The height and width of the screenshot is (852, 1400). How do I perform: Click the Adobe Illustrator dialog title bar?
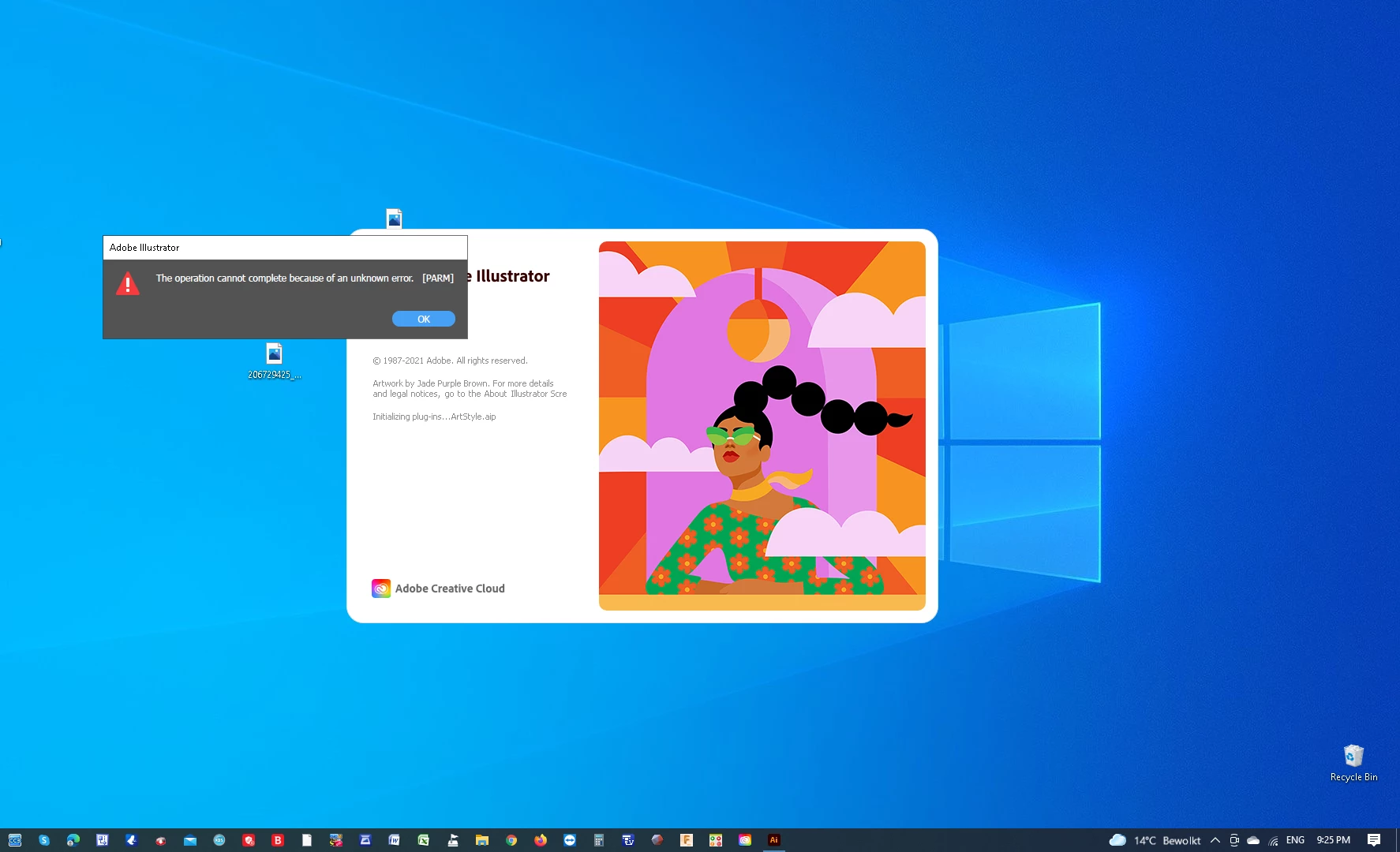[285, 248]
